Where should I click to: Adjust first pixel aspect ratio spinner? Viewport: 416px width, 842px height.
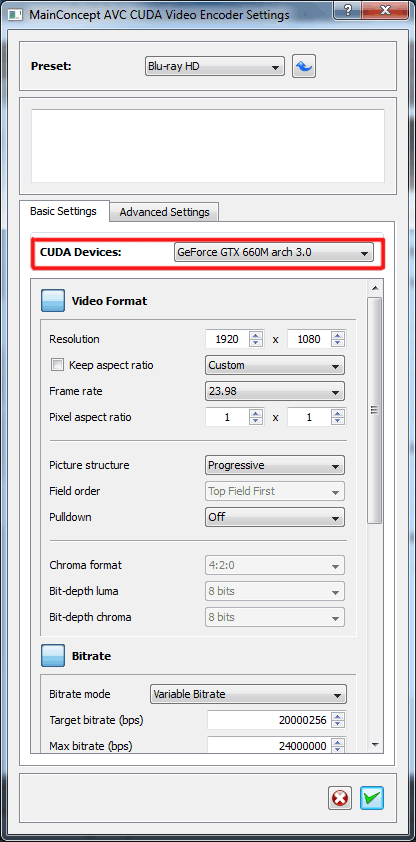257,417
